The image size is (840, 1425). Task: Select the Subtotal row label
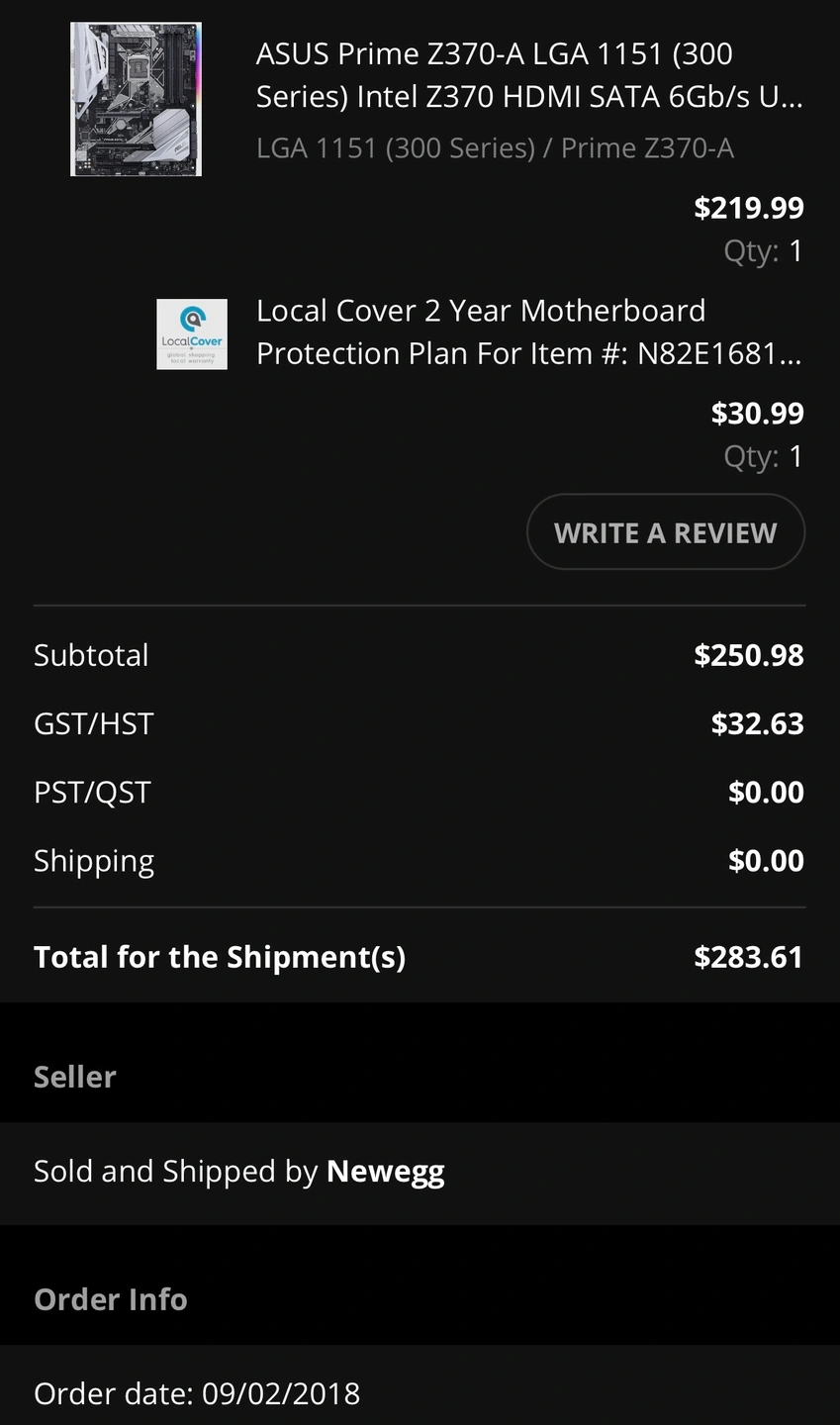tap(91, 655)
